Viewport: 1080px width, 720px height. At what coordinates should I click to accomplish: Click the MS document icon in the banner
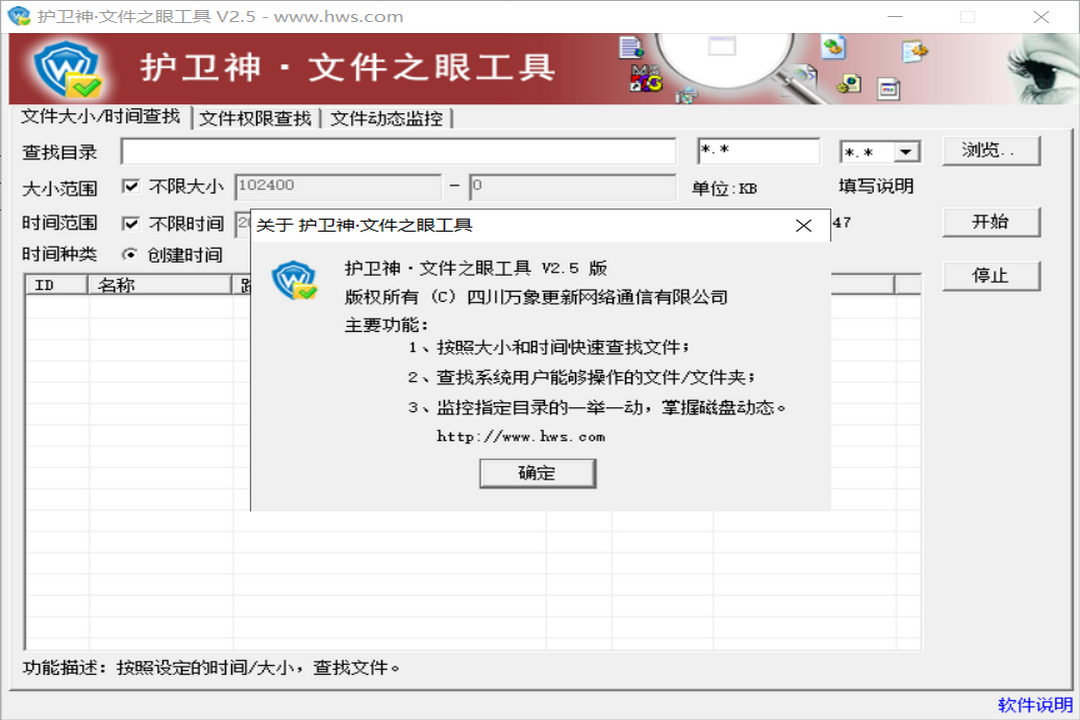(x=645, y=78)
